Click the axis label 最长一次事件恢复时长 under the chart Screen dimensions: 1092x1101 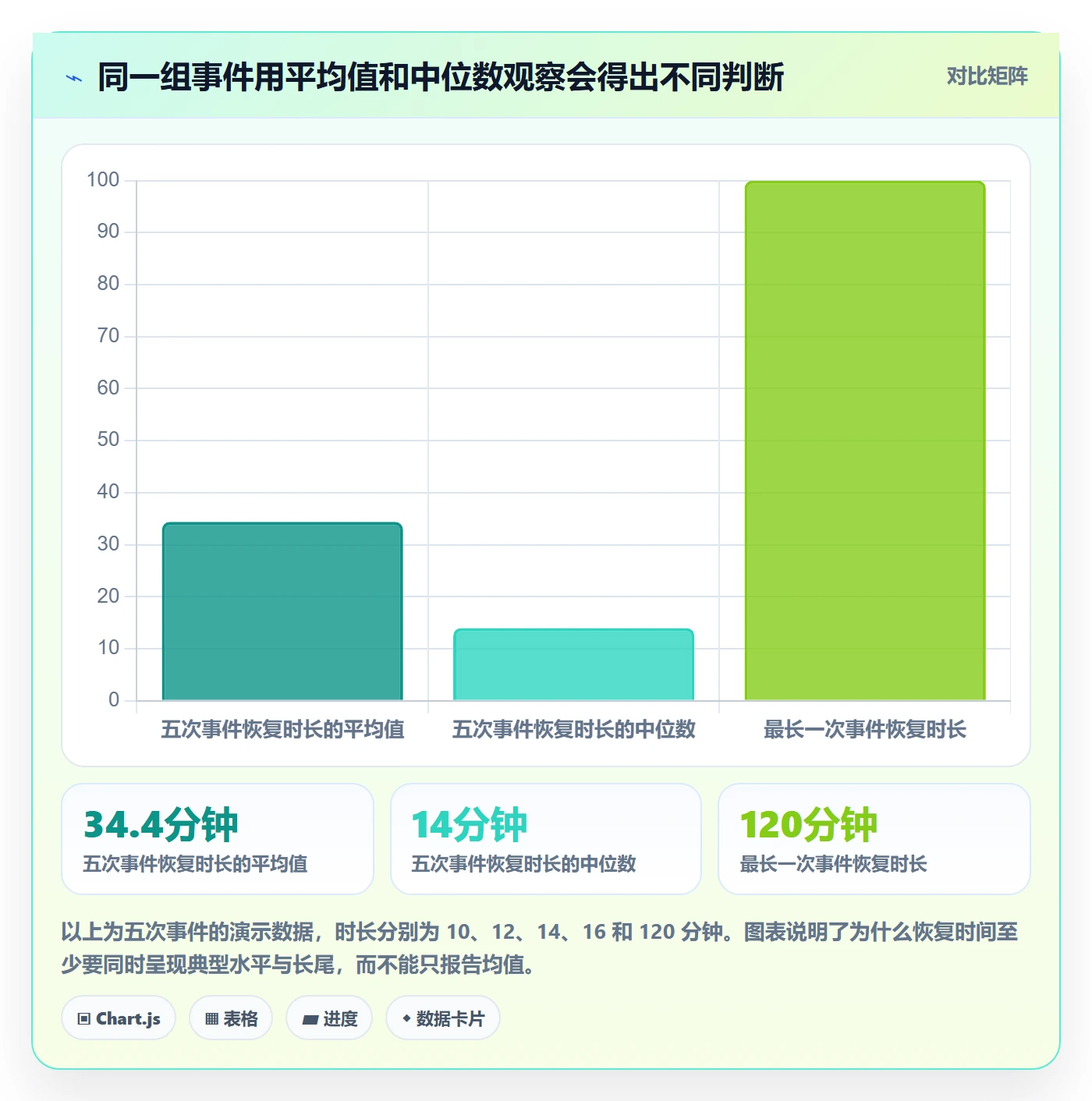(x=865, y=730)
